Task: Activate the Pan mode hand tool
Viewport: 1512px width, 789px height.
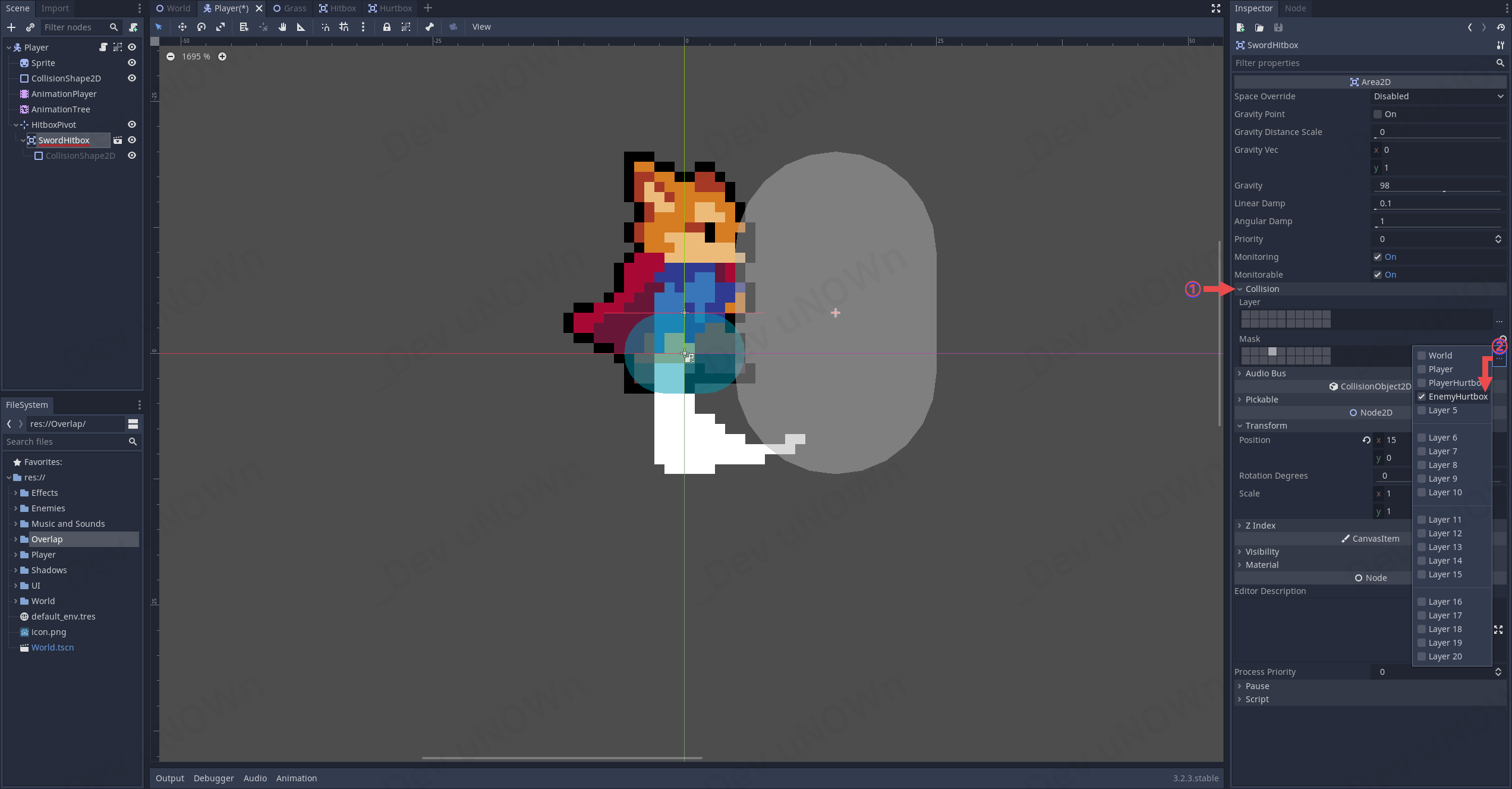Action: pyautogui.click(x=282, y=27)
